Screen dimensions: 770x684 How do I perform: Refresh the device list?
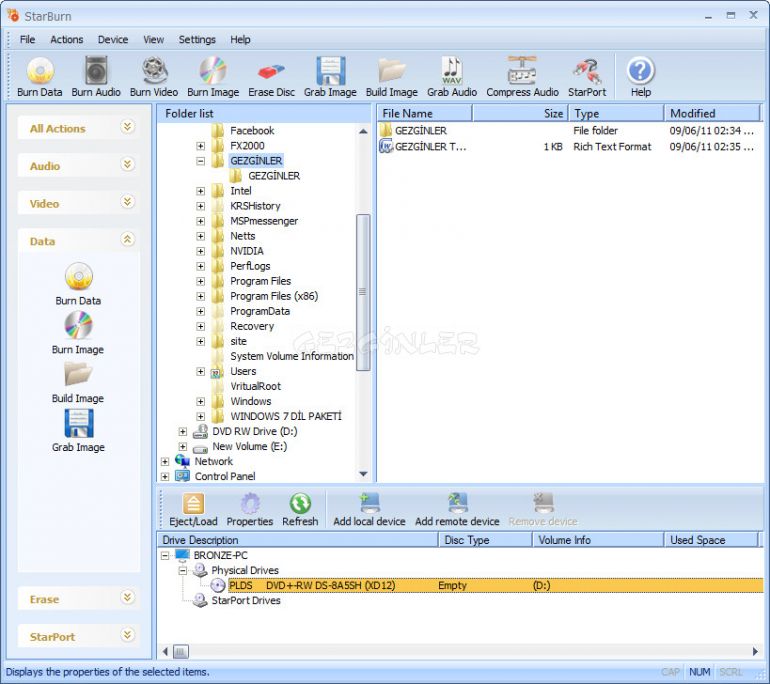tap(300, 510)
